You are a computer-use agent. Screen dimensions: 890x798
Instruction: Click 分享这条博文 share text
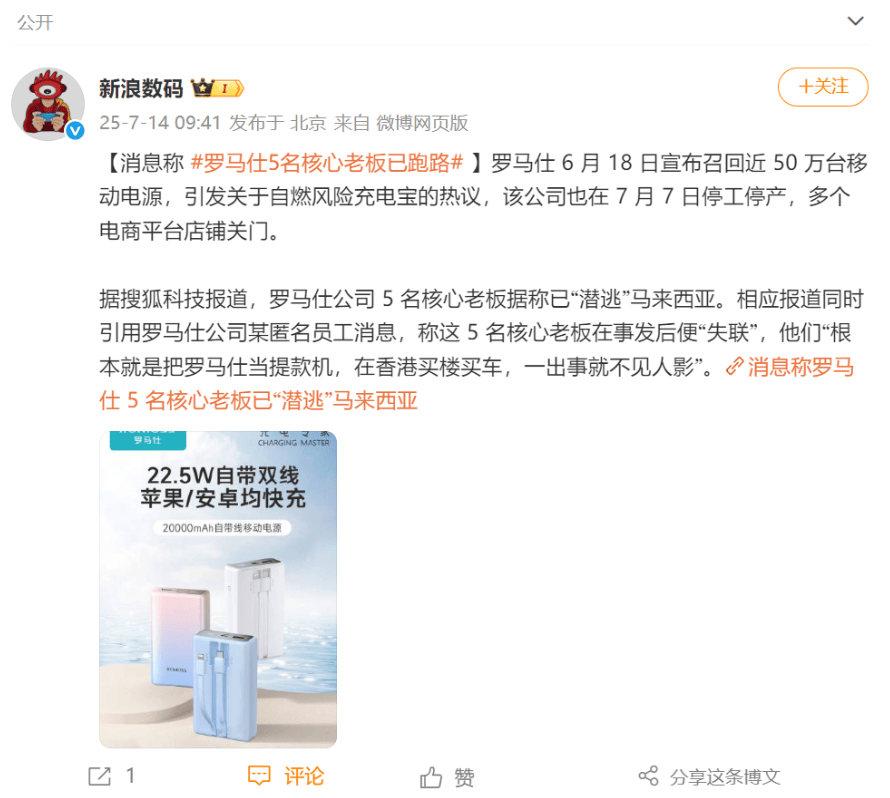pos(725,776)
